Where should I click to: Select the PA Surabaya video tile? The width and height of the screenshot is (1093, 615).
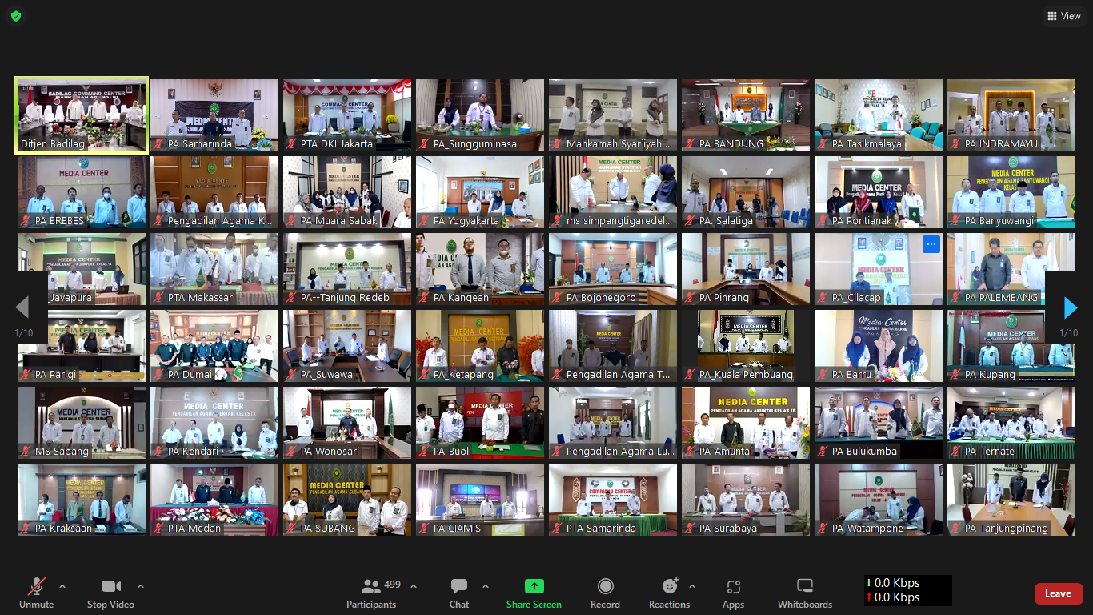(x=746, y=499)
